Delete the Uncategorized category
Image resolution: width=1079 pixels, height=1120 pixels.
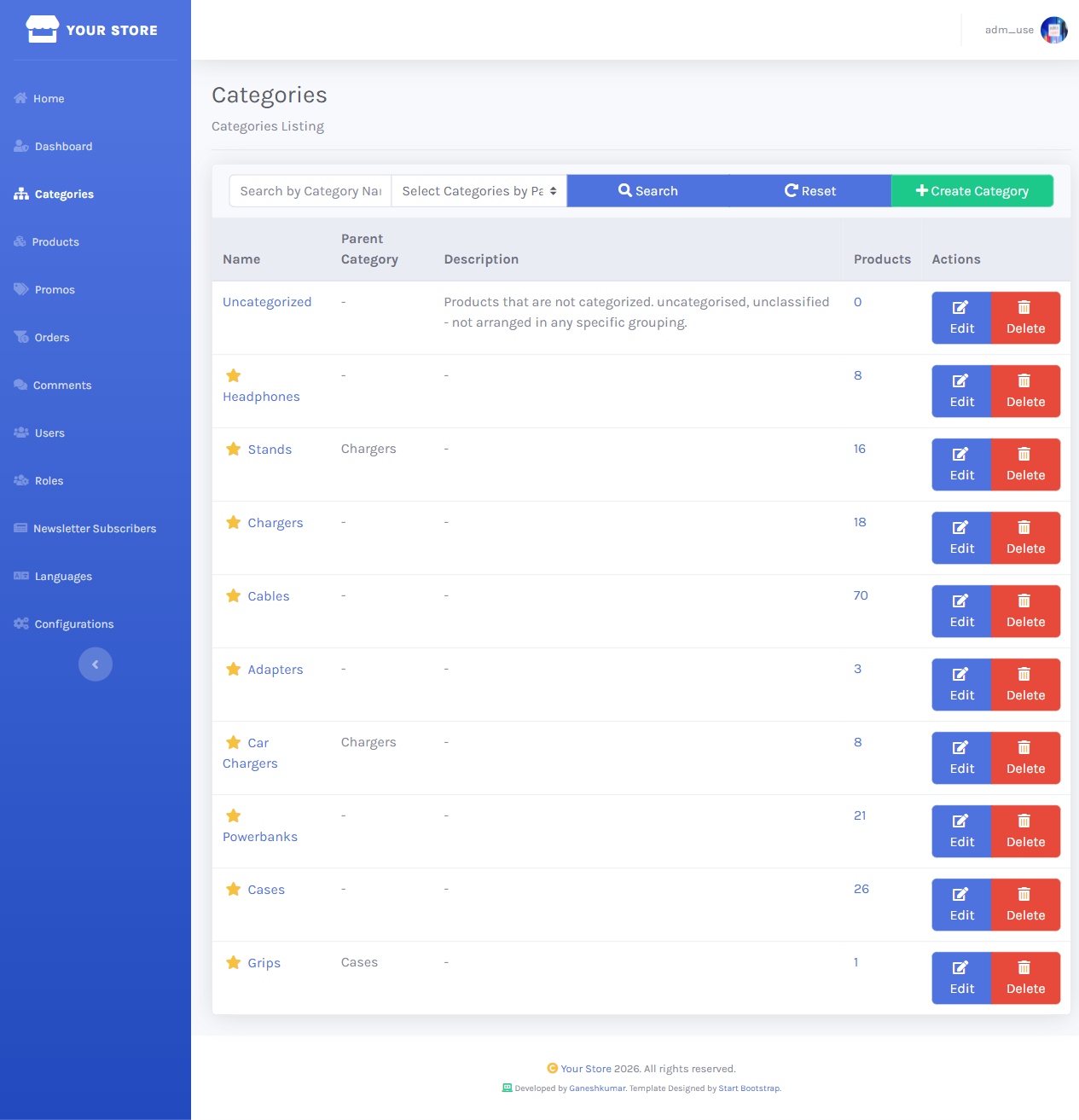pyautogui.click(x=1025, y=318)
